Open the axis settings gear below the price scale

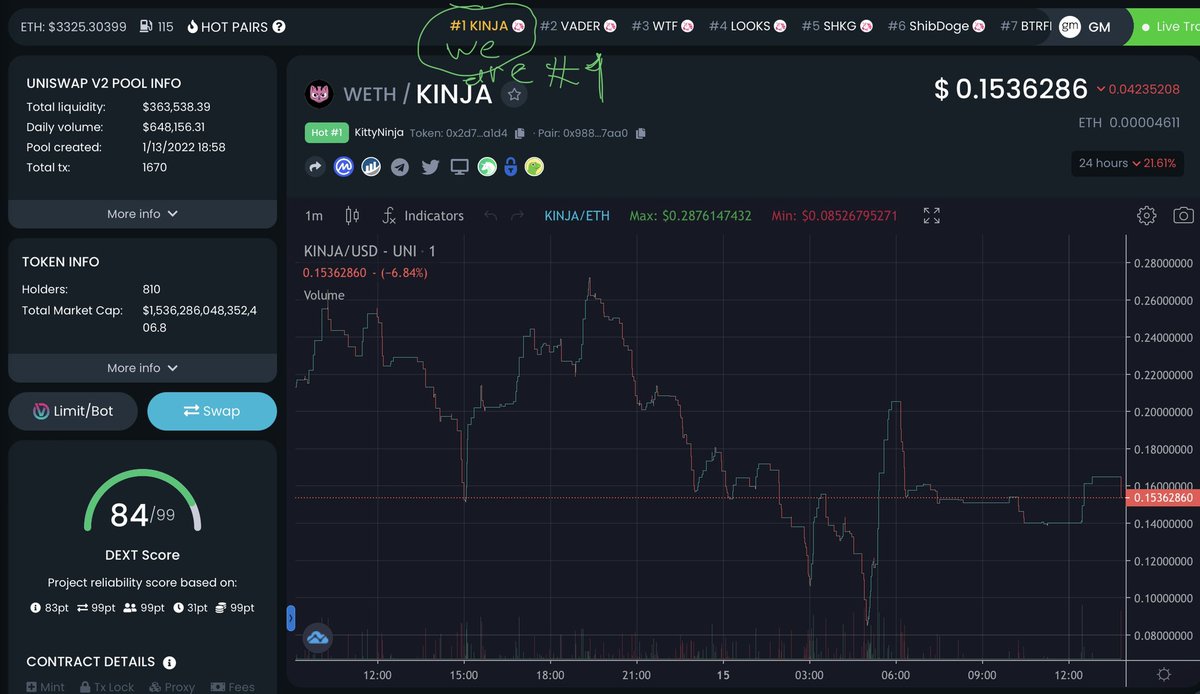(x=1163, y=675)
